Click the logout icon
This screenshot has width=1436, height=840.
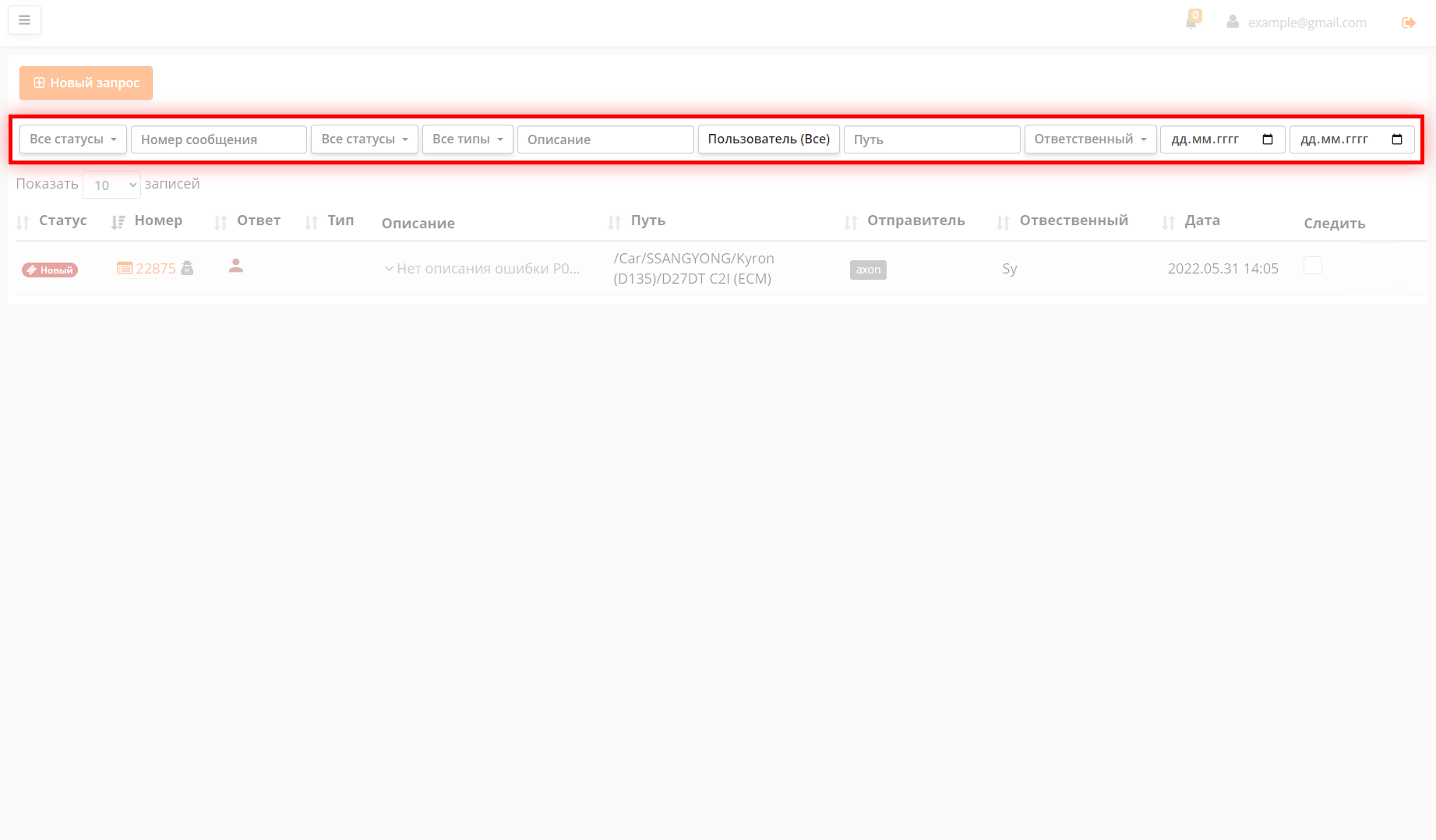(1408, 23)
